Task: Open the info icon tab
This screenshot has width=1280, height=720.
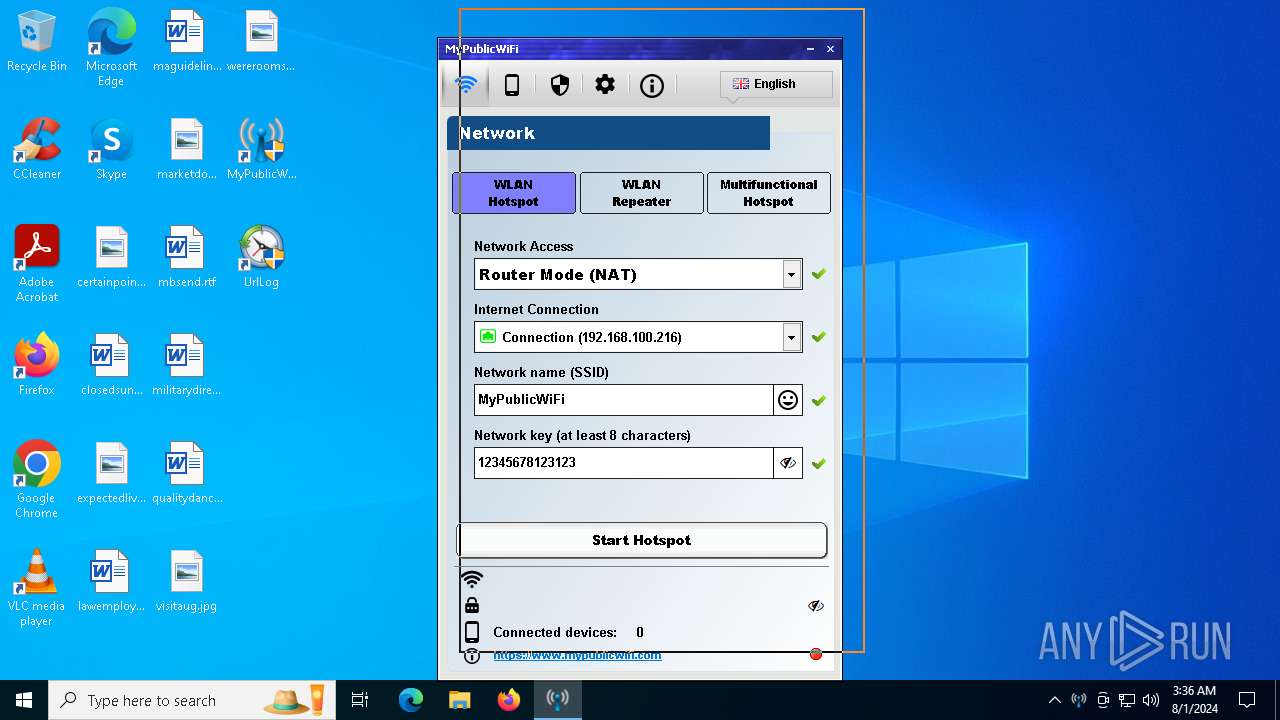Action: [652, 85]
